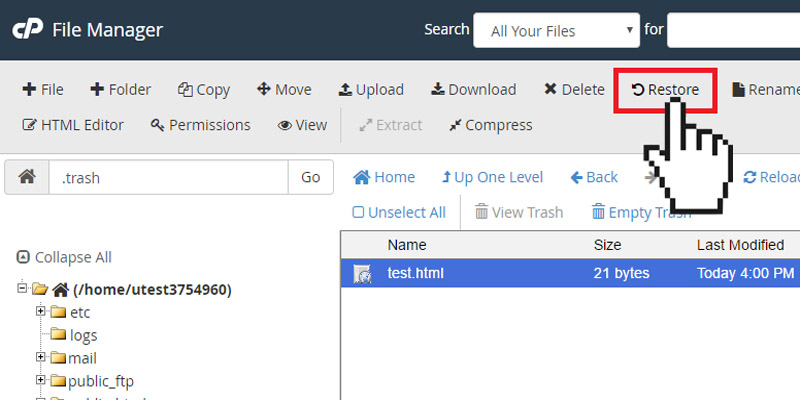Download the selected file
Viewport: 800px width, 400px height.
pyautogui.click(x=473, y=90)
